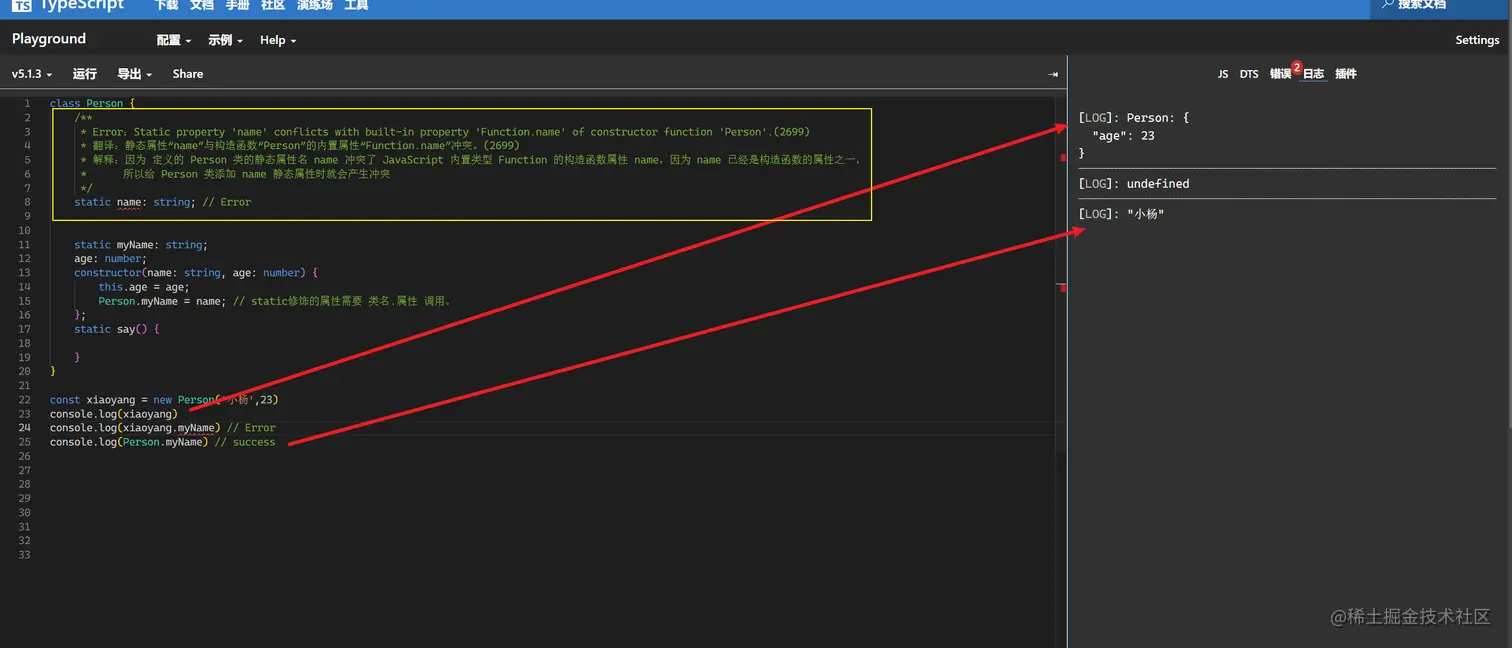This screenshot has width=1512, height=648.
Task: Expand the 示例 dropdown menu
Action: click(225, 40)
